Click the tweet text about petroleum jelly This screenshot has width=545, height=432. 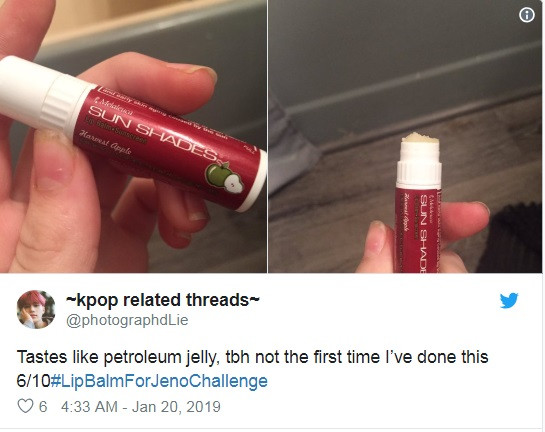(x=252, y=357)
